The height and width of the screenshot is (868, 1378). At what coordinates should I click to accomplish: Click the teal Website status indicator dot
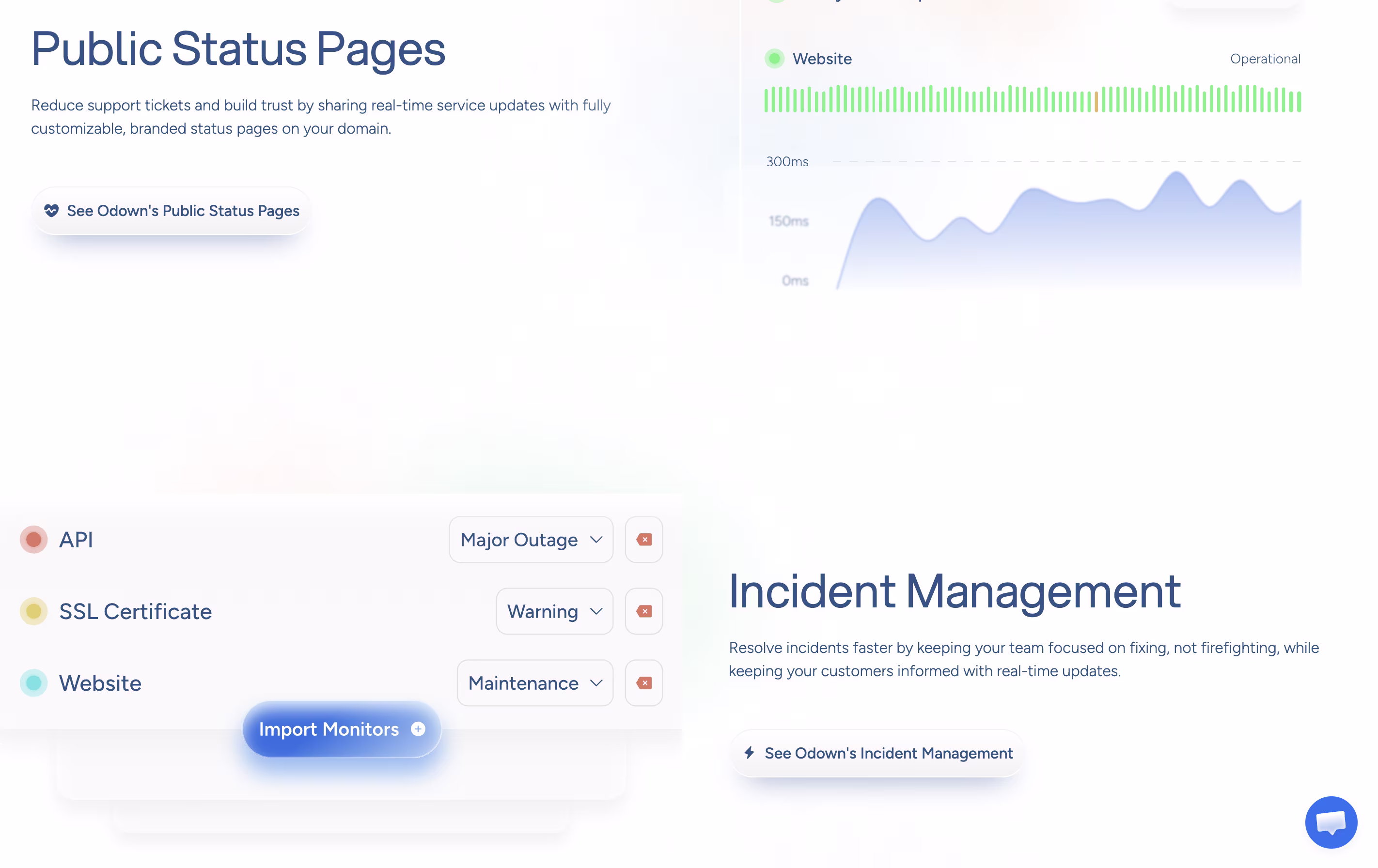point(34,682)
